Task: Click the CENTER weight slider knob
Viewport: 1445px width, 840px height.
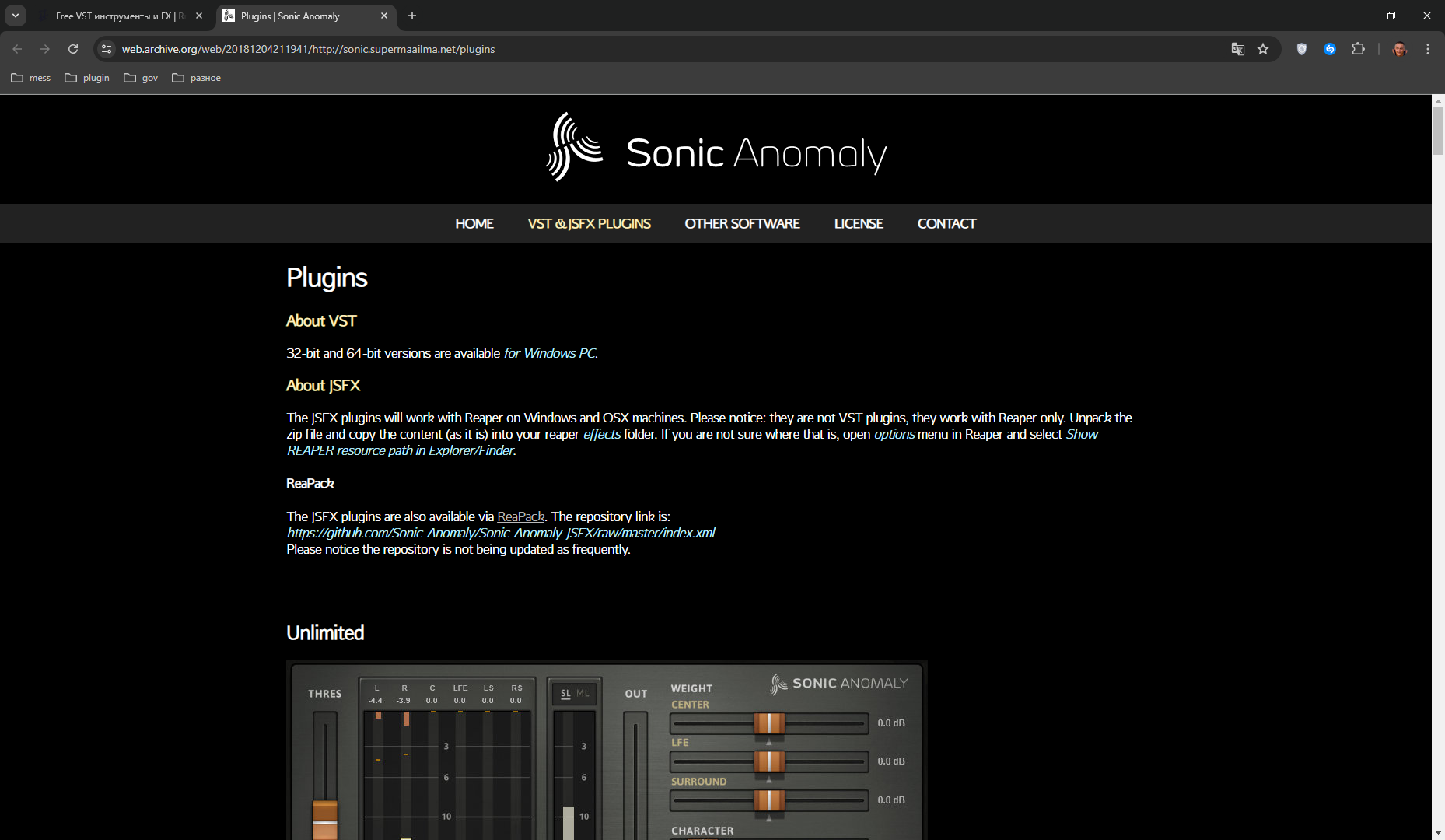Action: (x=769, y=723)
